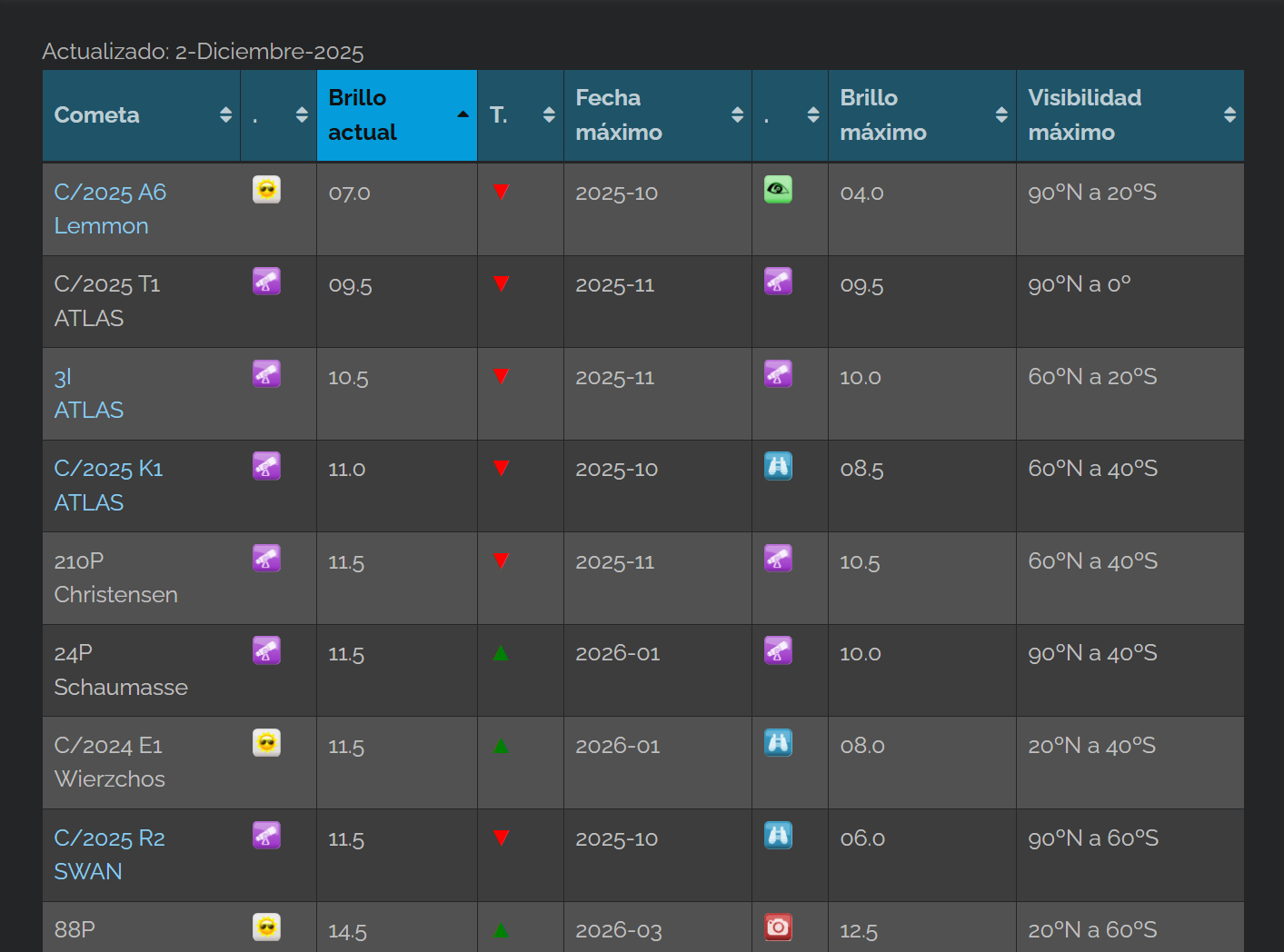Click binoculars icon in C/2025 K1 row
The image size is (1284, 952).
click(778, 466)
